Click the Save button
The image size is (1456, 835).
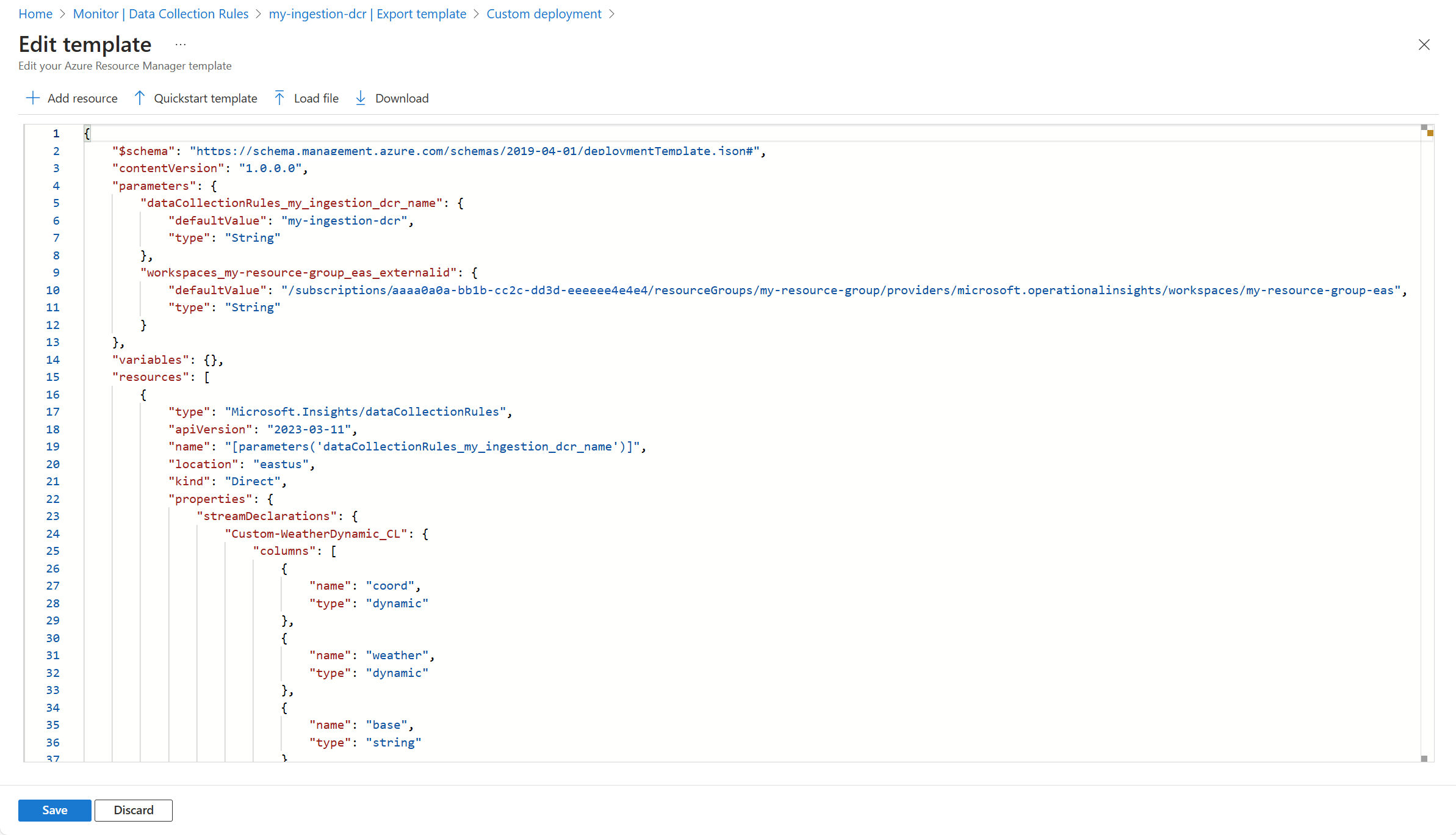click(x=54, y=810)
